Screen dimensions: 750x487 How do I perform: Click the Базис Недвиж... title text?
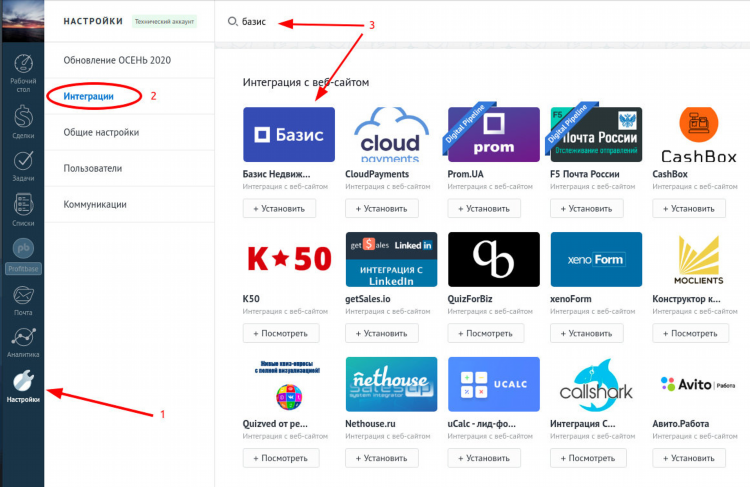(276, 174)
